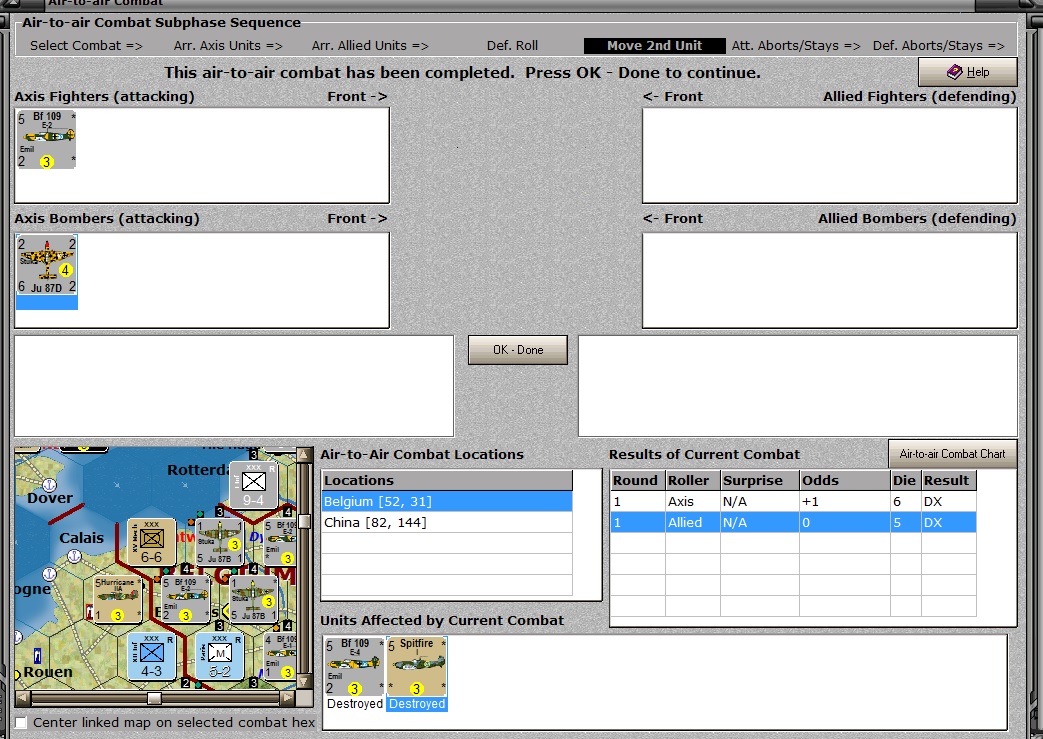Click the Bf 109 E-1 counter on map
The image size is (1043, 739).
click(x=281, y=657)
